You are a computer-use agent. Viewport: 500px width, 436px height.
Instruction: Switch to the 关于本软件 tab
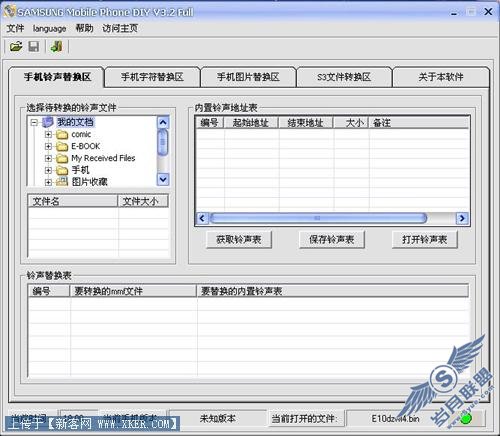[441, 77]
